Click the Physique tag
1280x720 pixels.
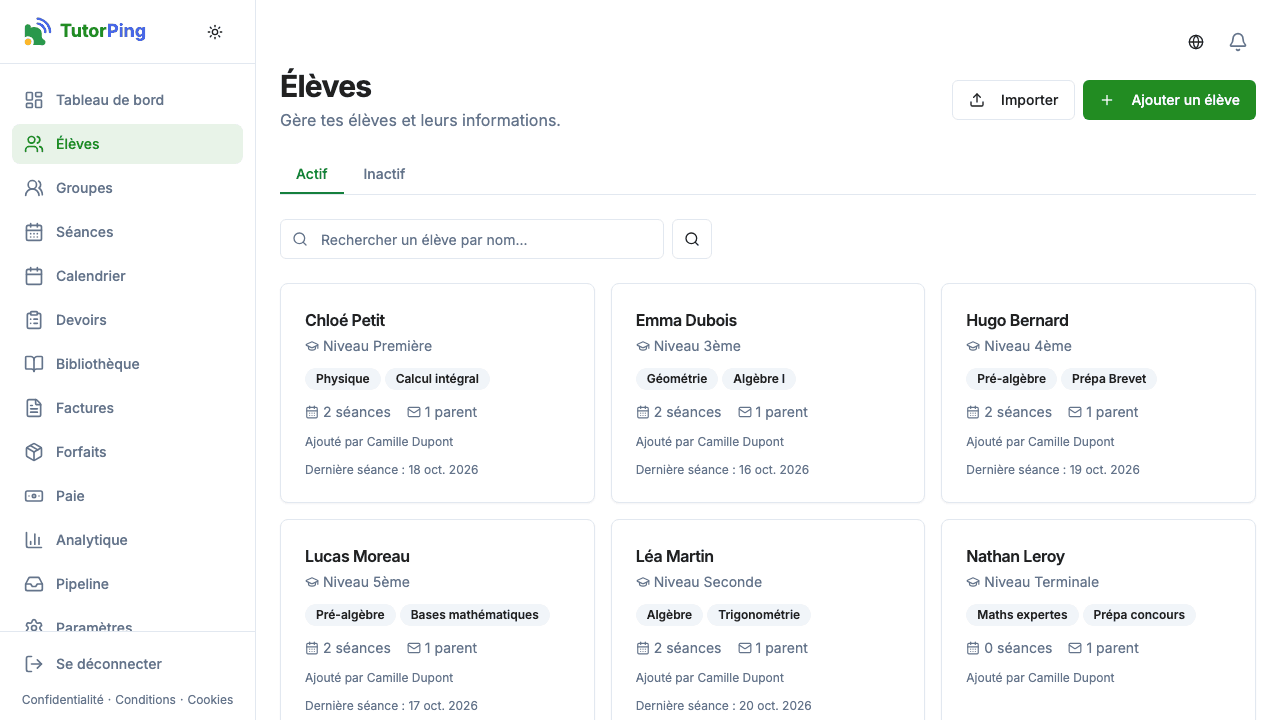343,379
